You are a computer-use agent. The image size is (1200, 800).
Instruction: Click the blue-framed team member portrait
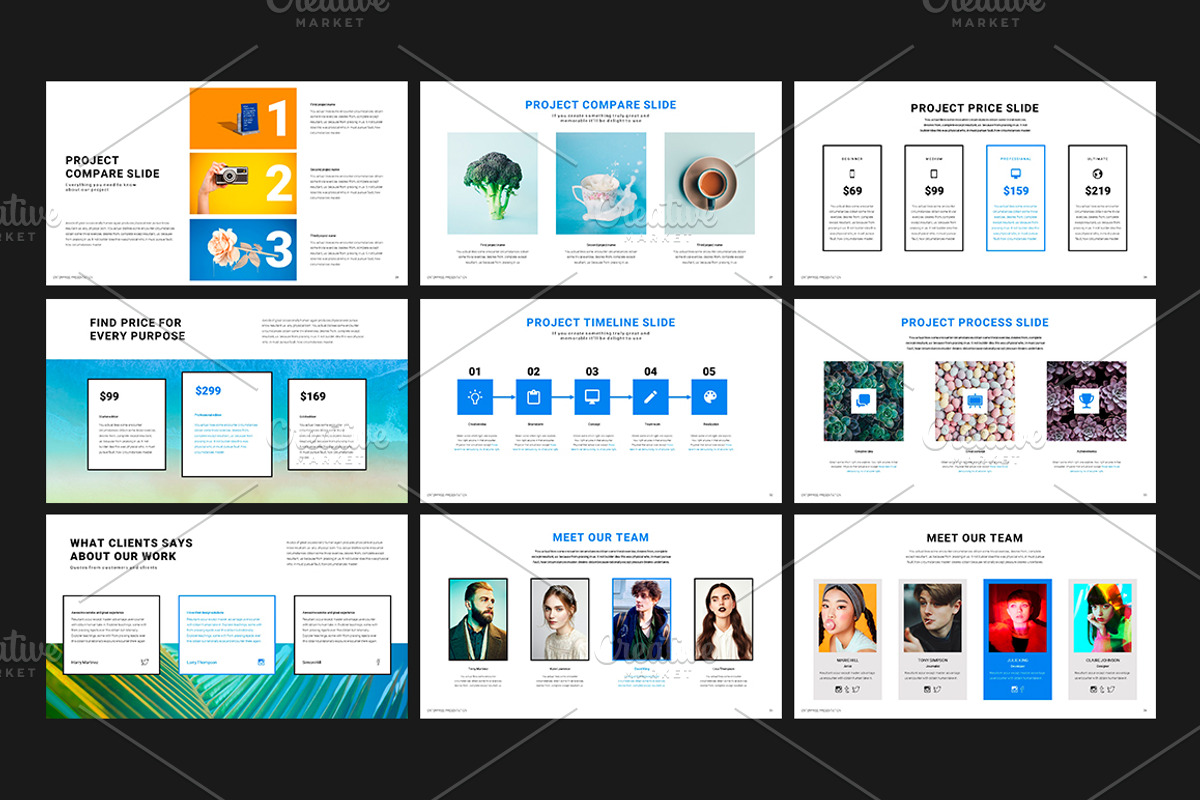(641, 620)
